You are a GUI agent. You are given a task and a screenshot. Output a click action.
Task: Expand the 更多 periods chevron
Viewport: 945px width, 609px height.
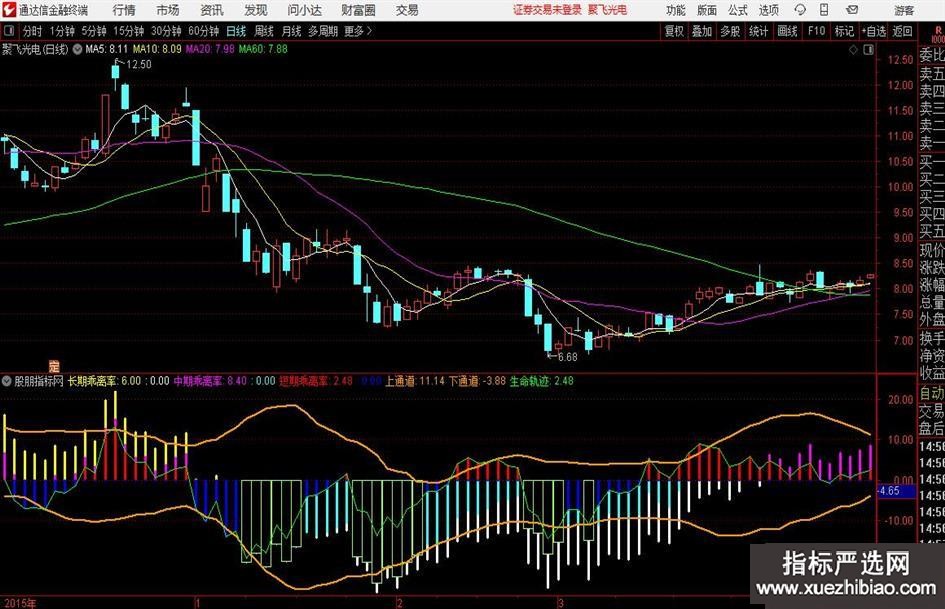(x=369, y=31)
